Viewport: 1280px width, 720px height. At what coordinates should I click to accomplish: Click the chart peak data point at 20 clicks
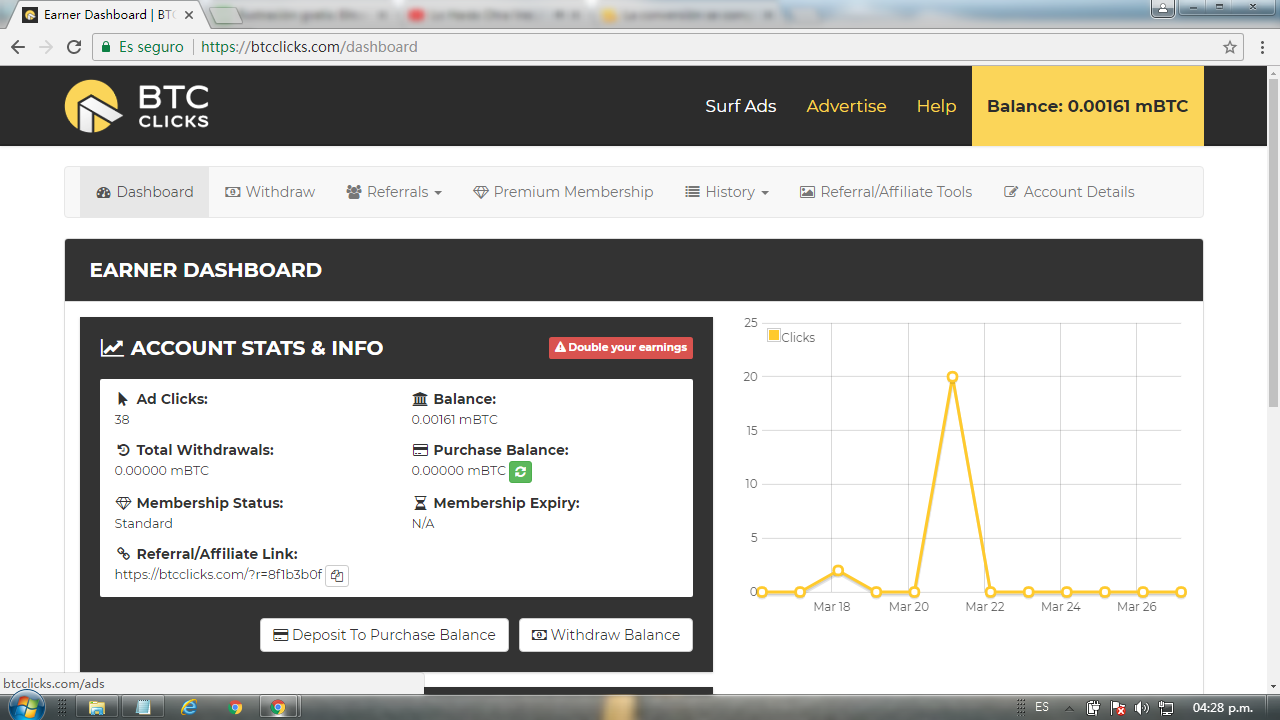952,377
